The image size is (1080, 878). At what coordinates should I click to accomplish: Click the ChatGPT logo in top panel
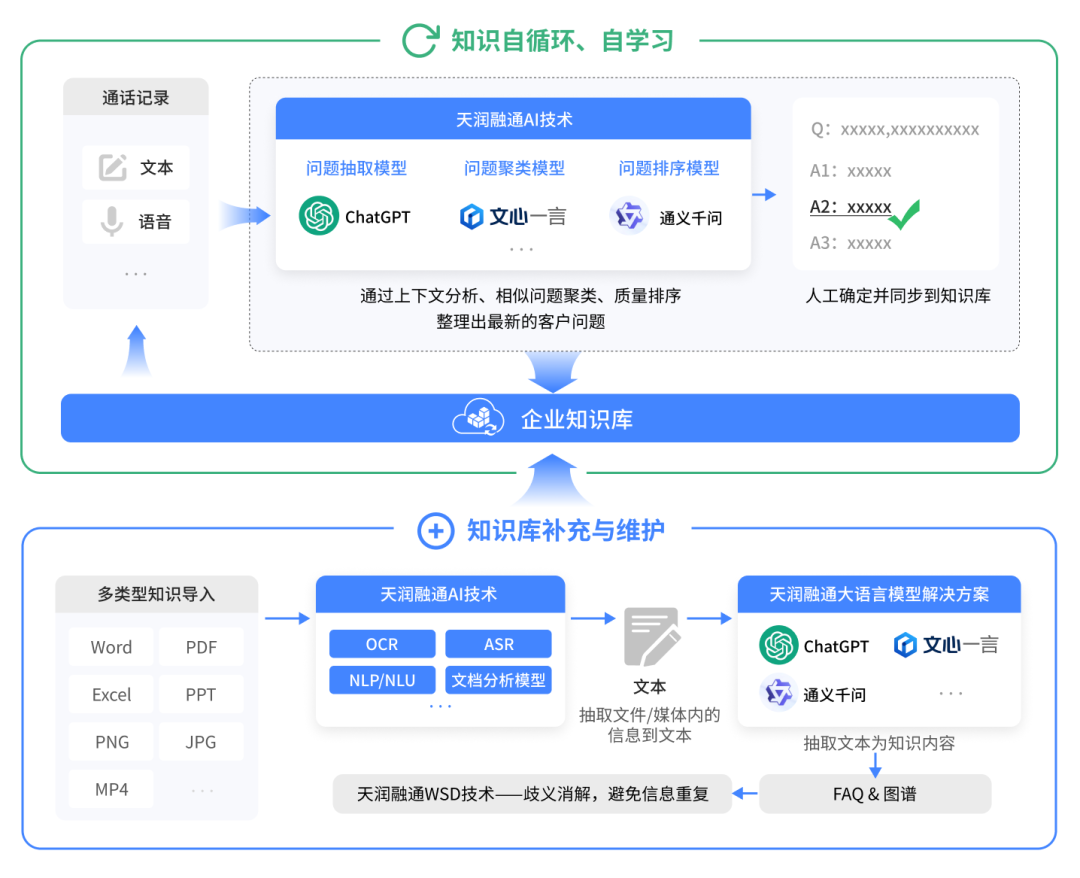[x=318, y=216]
